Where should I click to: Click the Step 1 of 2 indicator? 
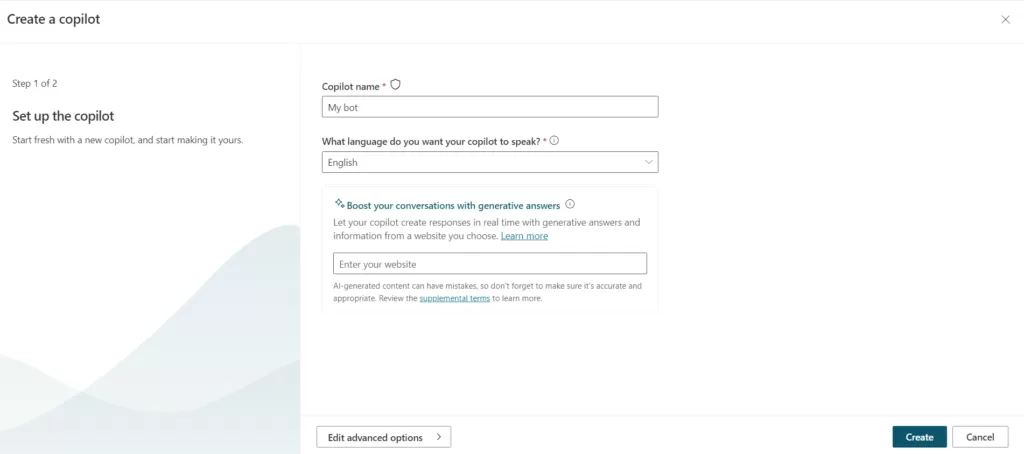pos(41,84)
